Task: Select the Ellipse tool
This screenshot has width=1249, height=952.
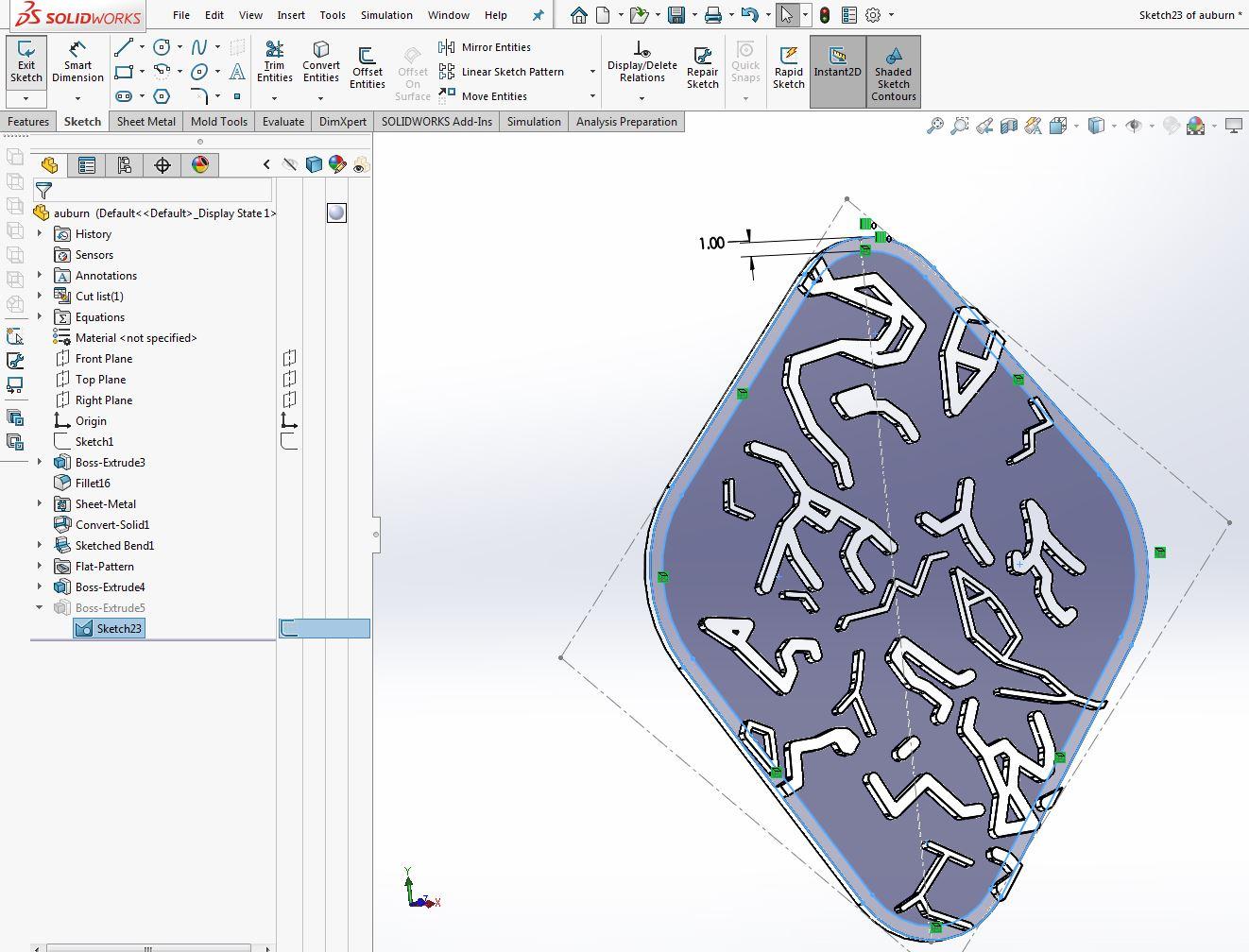Action: (x=199, y=71)
